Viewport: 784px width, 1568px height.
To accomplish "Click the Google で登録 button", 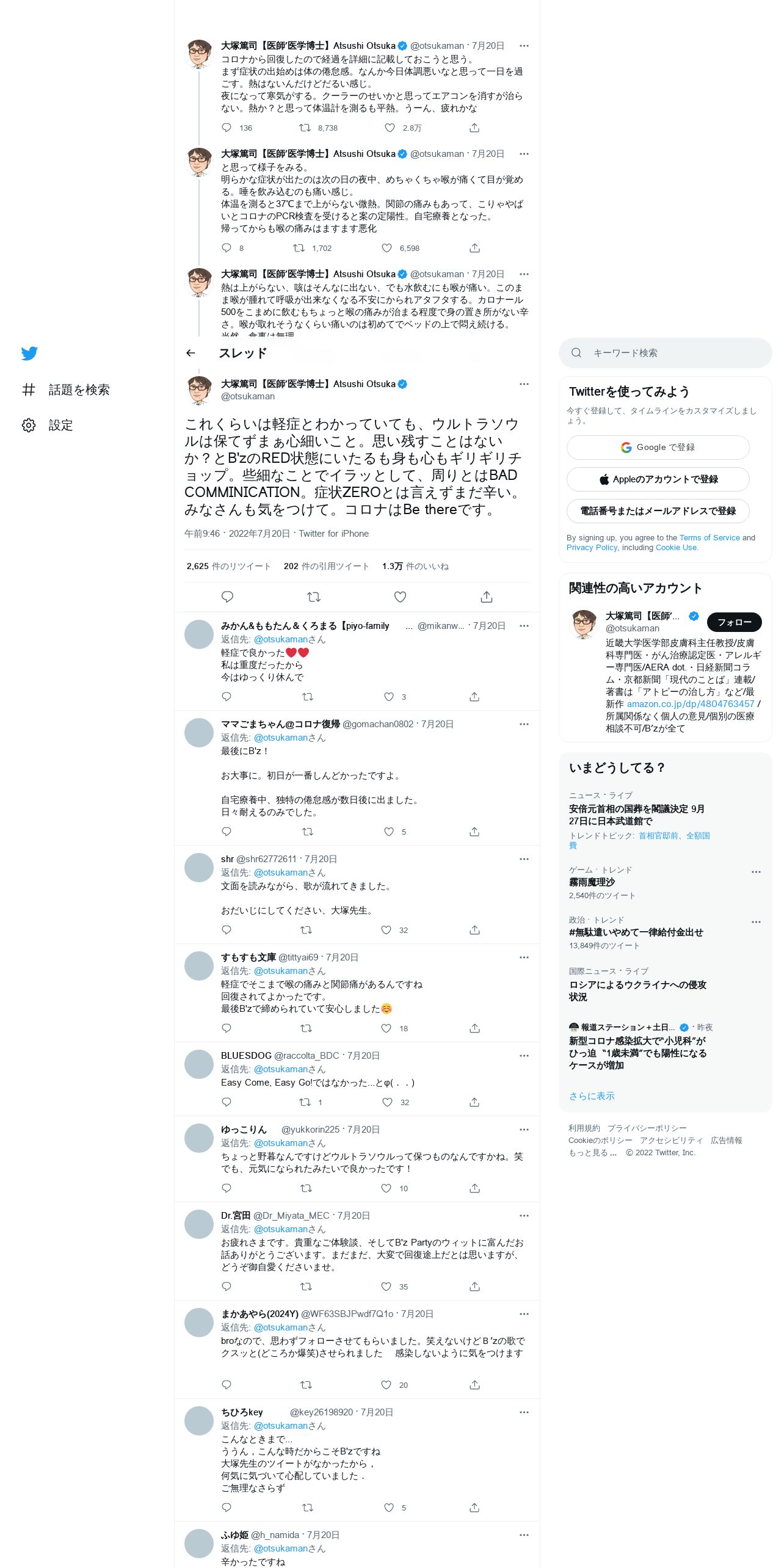I will click(658, 448).
